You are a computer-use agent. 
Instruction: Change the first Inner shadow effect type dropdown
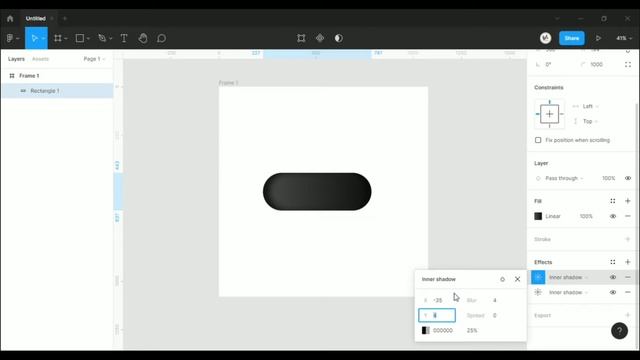[568, 277]
